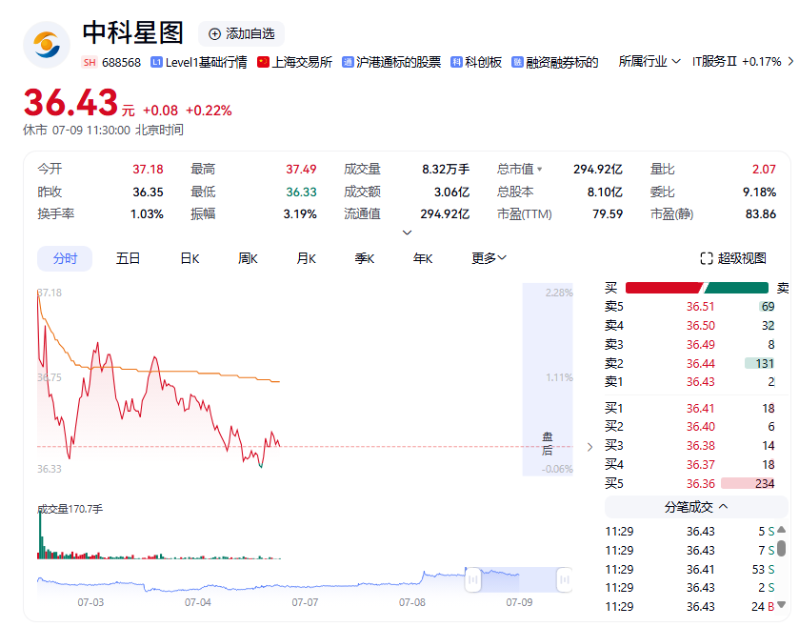Select 卖5 price 36.51 row
Screen dimensions: 799x627
tap(690, 306)
